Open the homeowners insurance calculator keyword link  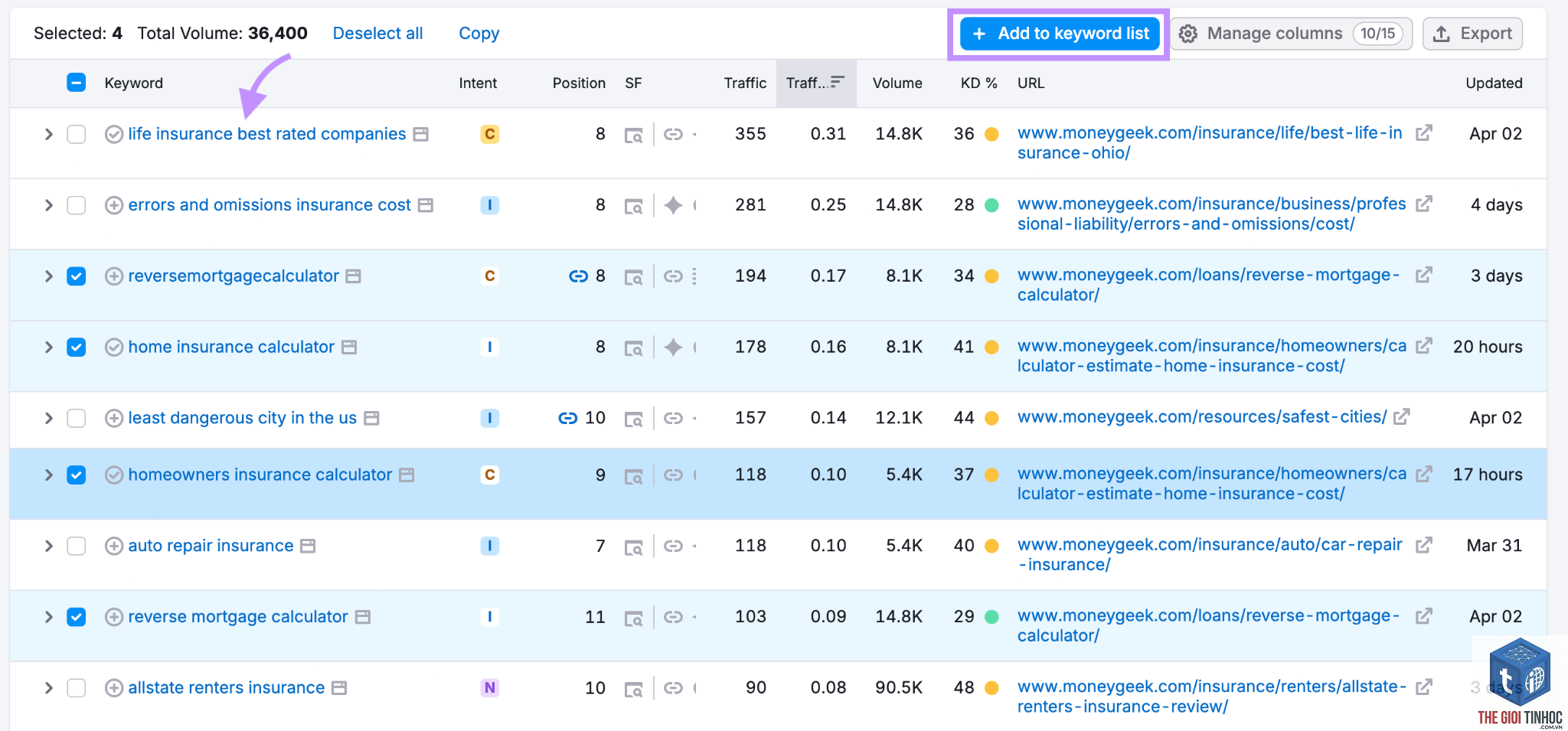[x=260, y=475]
